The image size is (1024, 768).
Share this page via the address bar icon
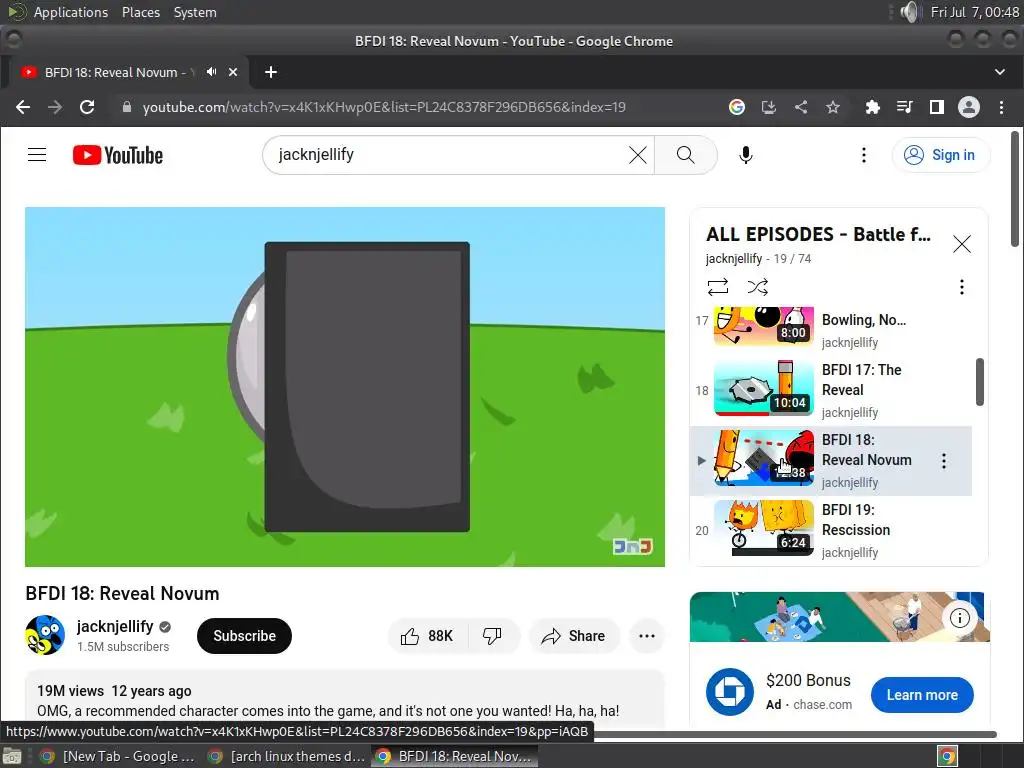point(801,107)
